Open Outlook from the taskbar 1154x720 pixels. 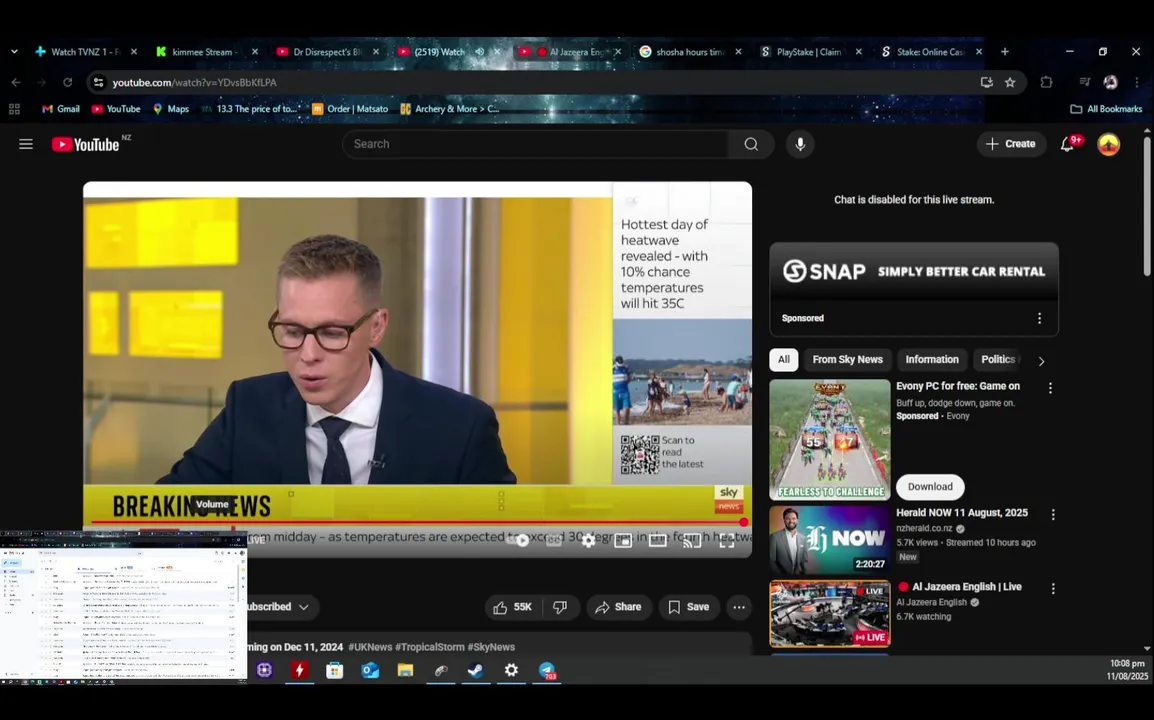pyautogui.click(x=369, y=671)
